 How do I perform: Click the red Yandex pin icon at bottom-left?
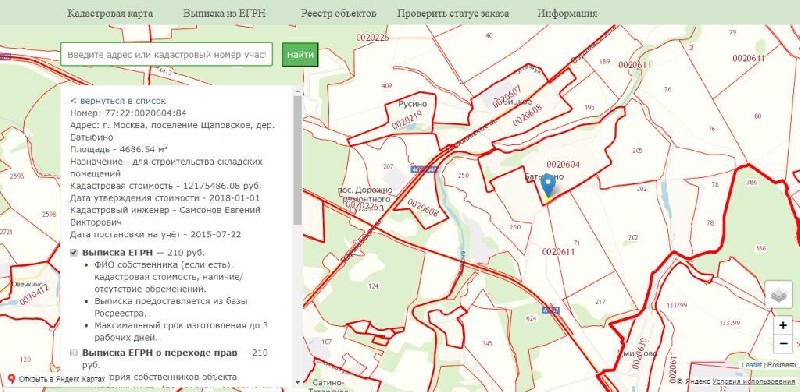click(x=12, y=379)
